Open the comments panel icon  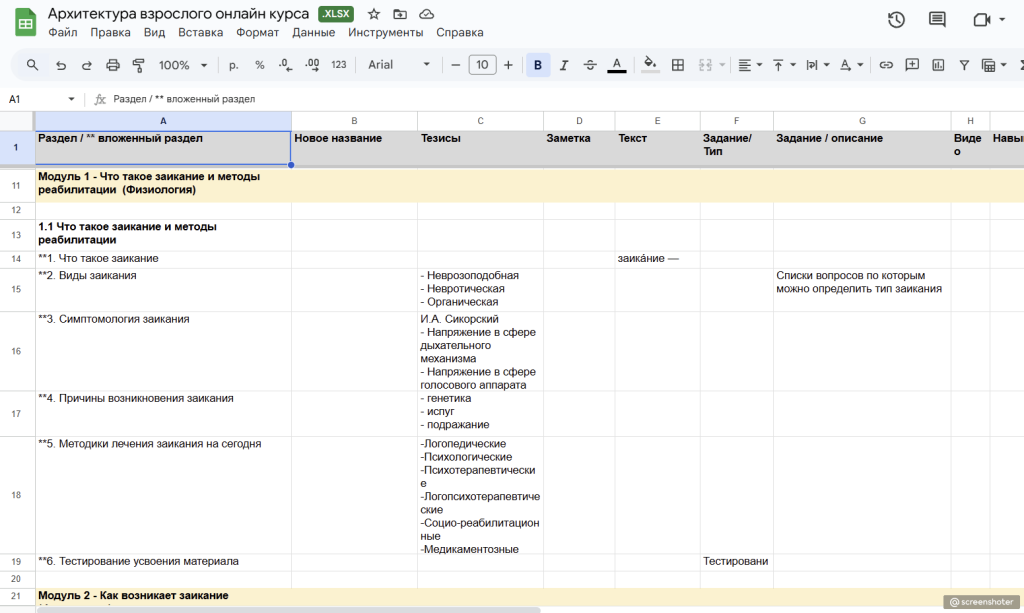point(937,19)
